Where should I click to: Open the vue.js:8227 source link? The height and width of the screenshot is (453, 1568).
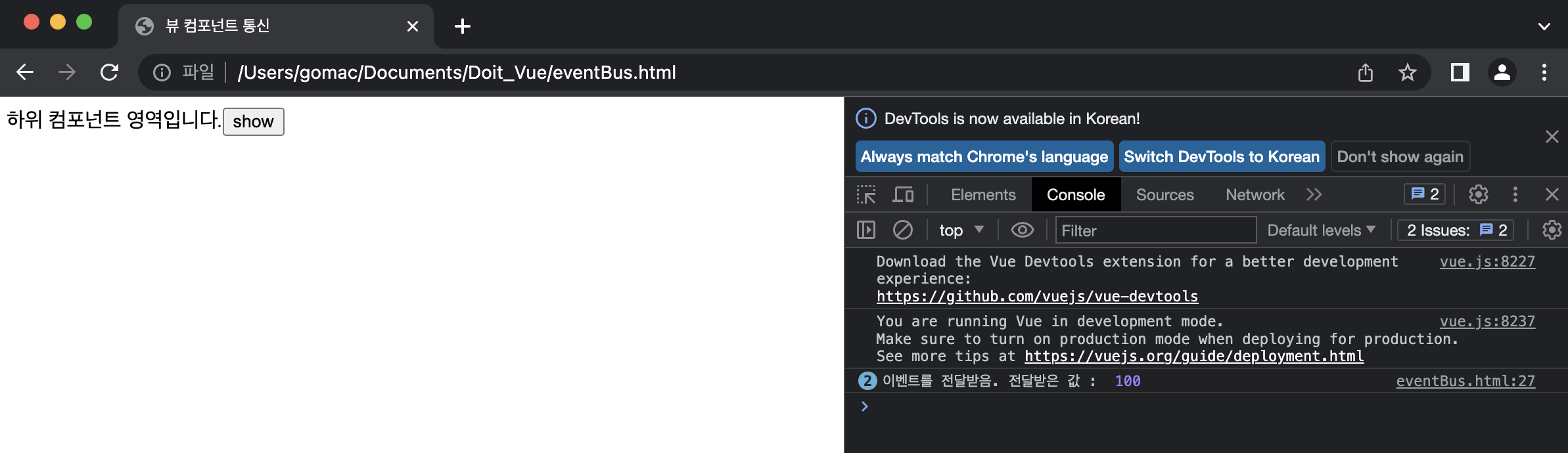point(1487,261)
